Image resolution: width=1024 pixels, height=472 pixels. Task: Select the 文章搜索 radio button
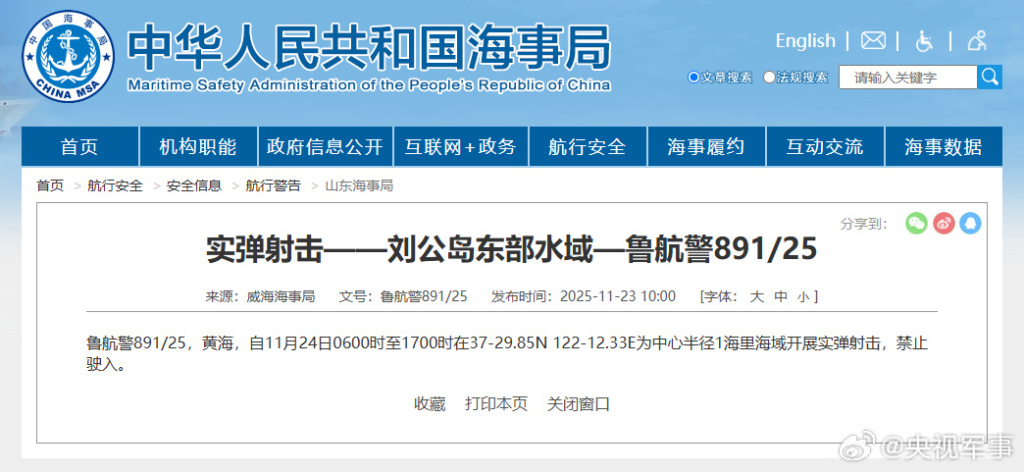click(694, 77)
